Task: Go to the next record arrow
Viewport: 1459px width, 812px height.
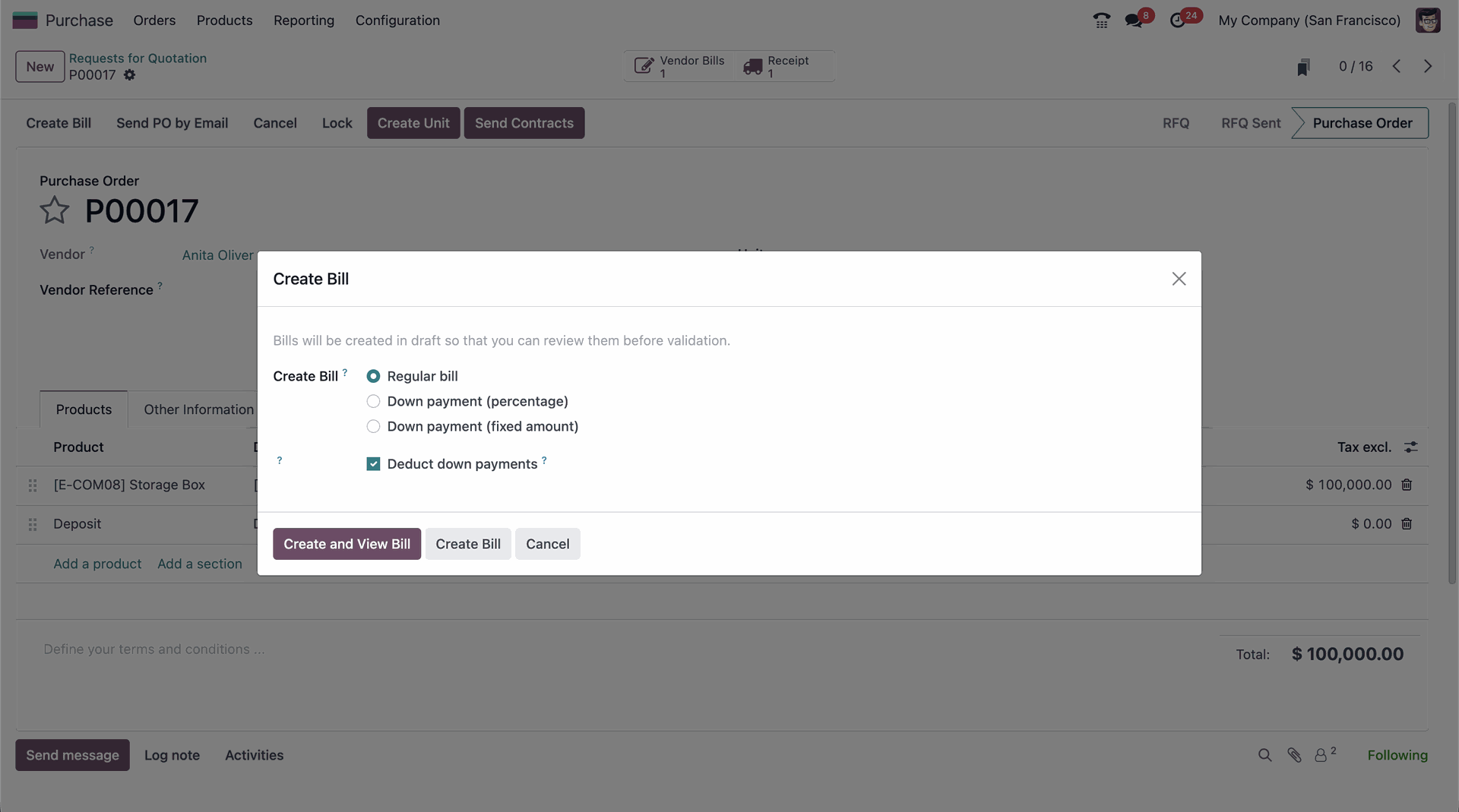Action: coord(1428,66)
